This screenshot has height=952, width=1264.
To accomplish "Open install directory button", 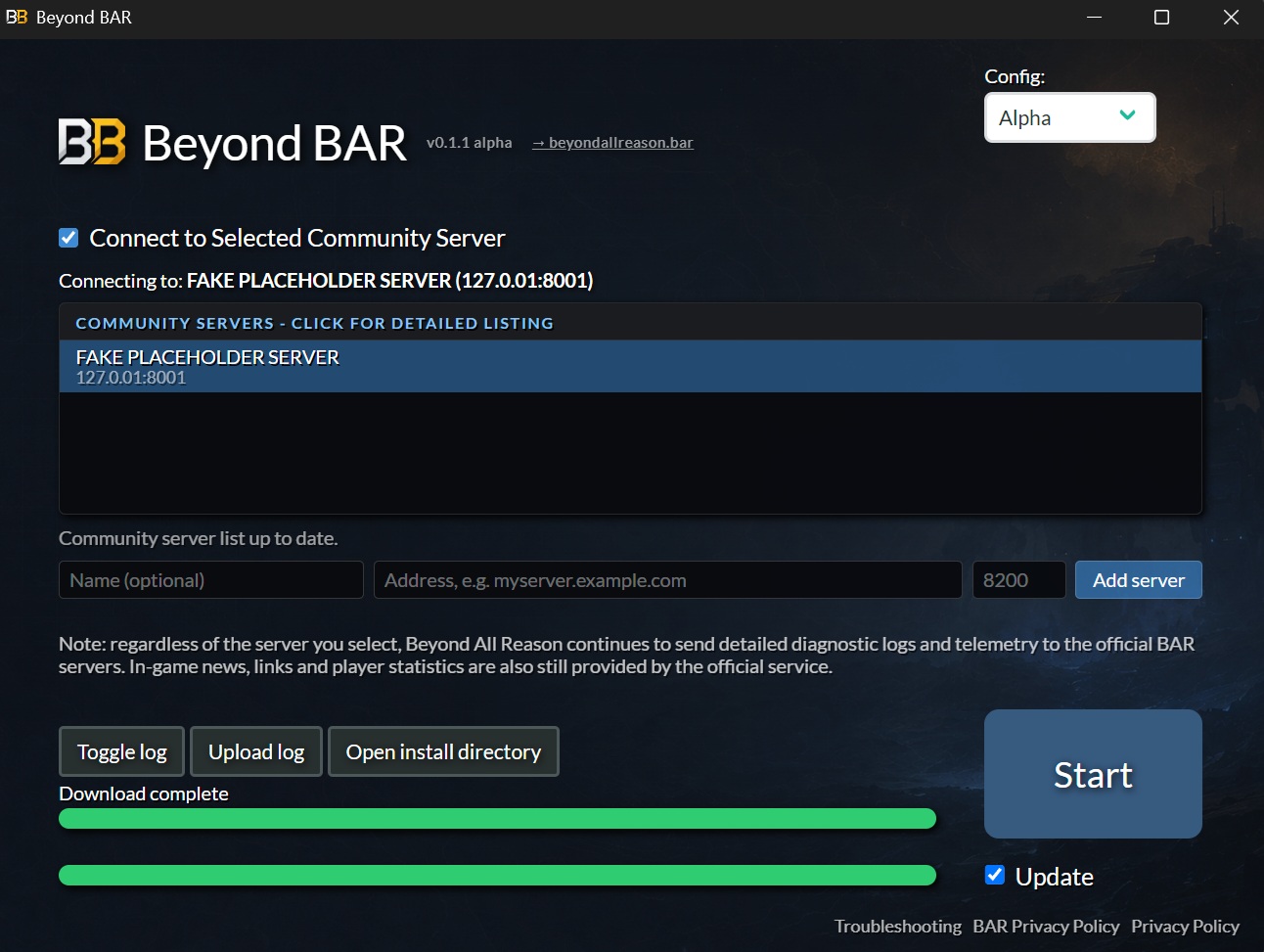I will [x=443, y=751].
